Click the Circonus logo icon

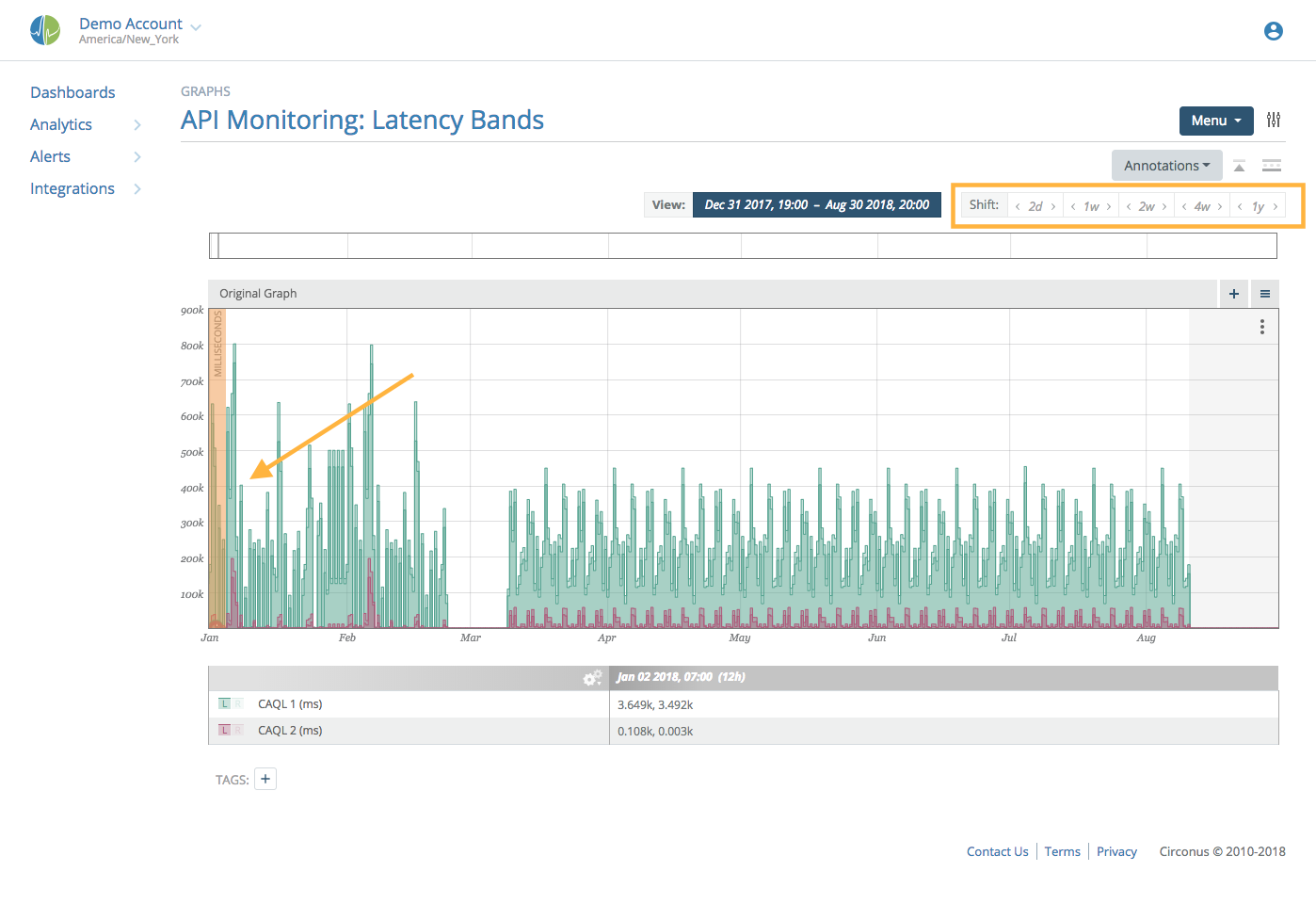45,31
